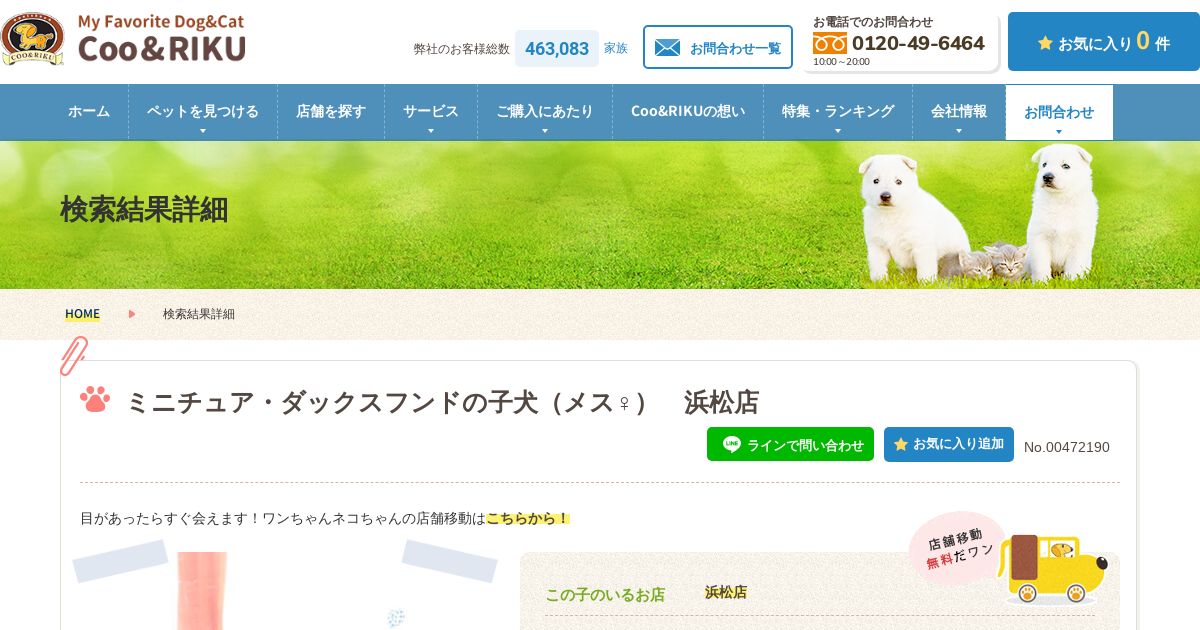
Task: Click the envelope icon for inquiries list
Action: [x=667, y=48]
